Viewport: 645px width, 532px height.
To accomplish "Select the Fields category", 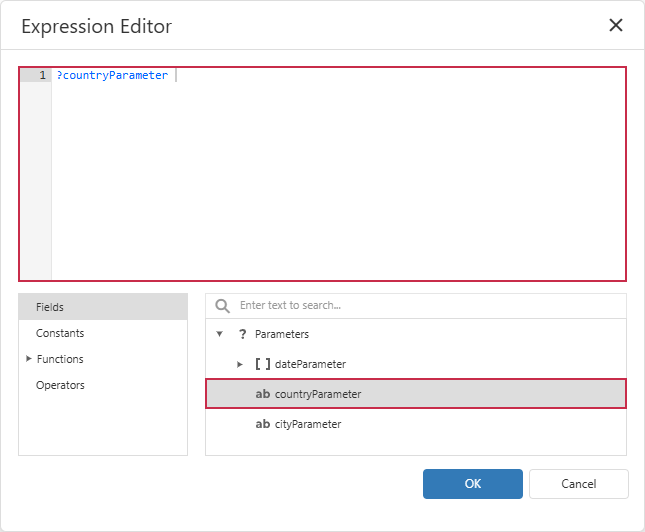I will click(103, 307).
